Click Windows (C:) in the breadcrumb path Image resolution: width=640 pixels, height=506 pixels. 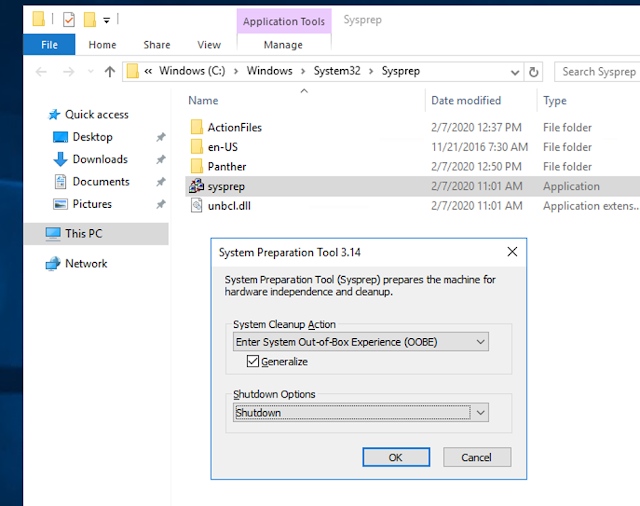point(192,71)
